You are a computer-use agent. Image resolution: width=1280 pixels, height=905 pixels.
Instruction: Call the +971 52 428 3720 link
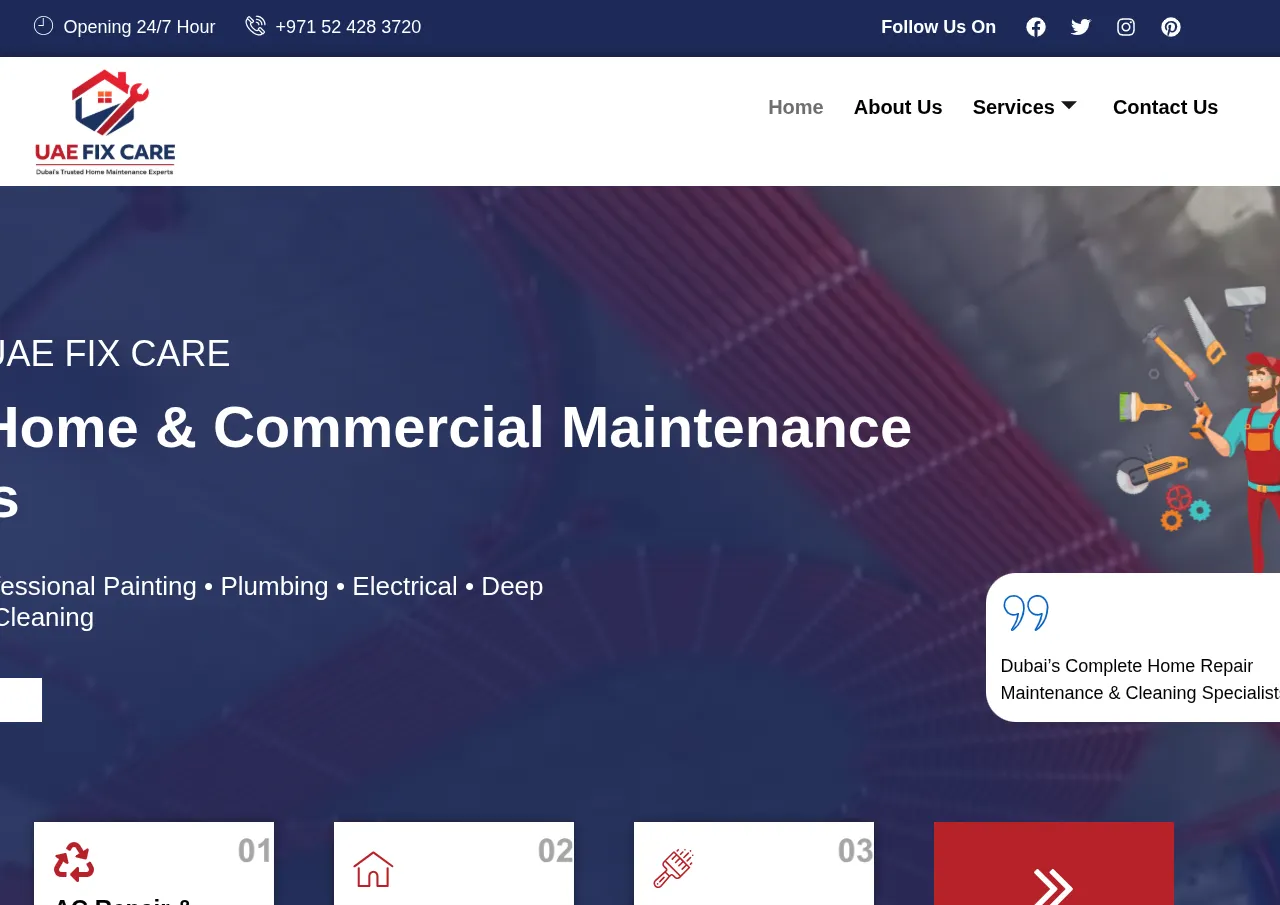coord(348,27)
